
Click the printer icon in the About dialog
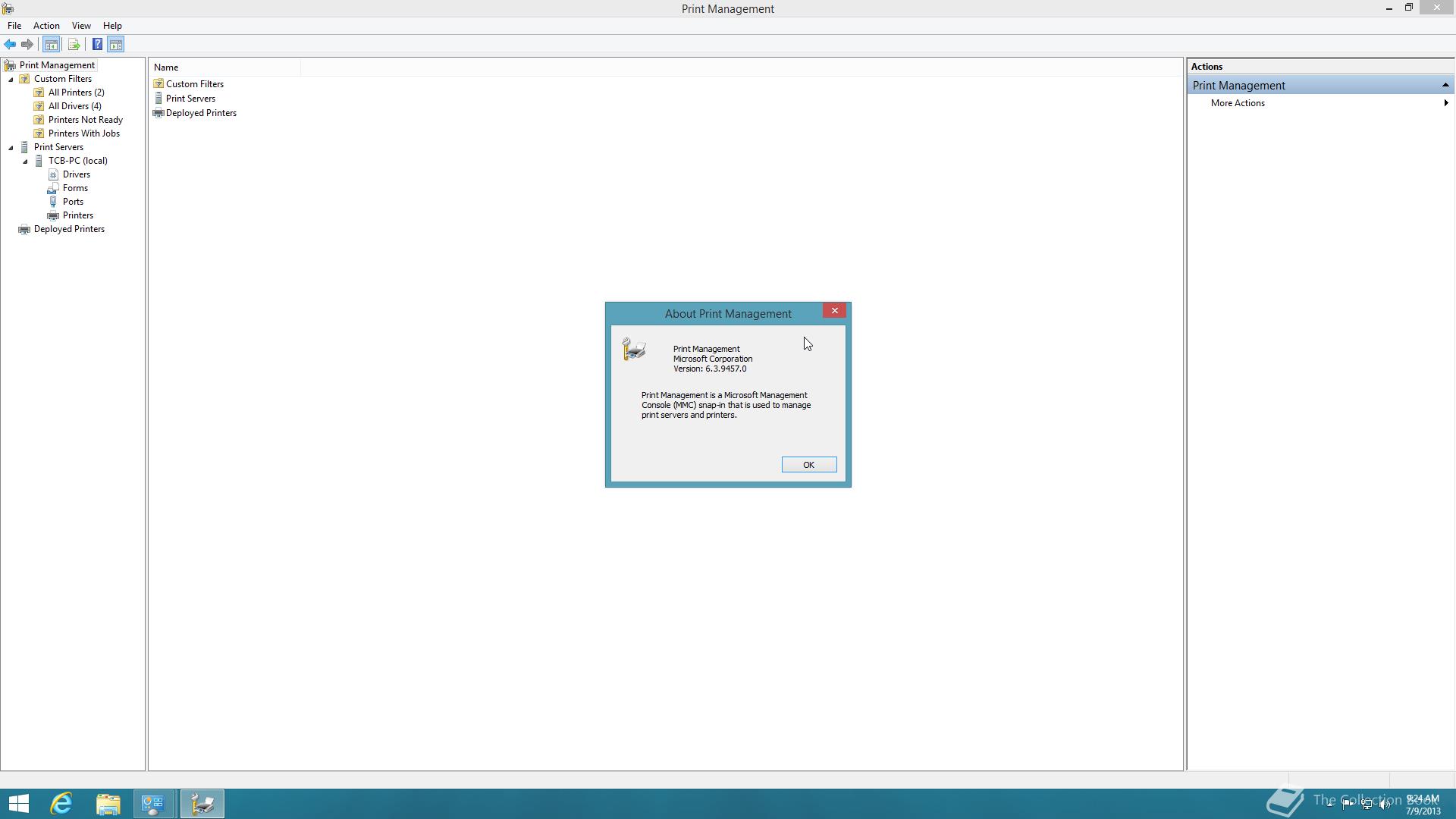tap(634, 350)
